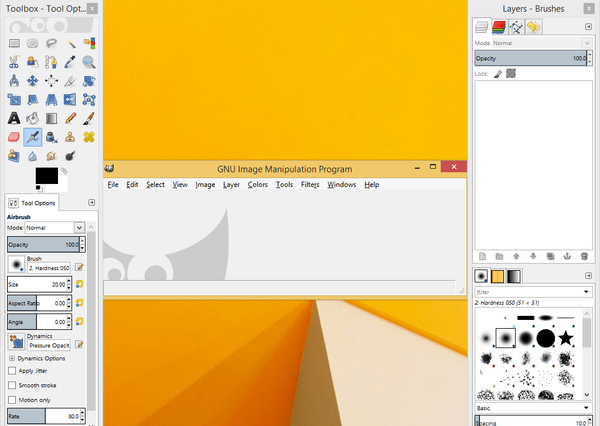Select the Select by Color tool
This screenshot has width=600, height=426.
point(89,43)
